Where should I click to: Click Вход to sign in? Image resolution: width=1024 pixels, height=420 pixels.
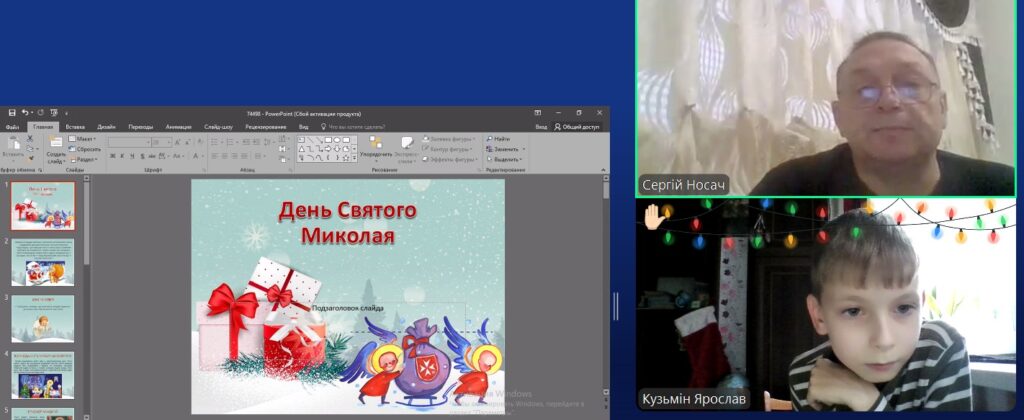(541, 127)
